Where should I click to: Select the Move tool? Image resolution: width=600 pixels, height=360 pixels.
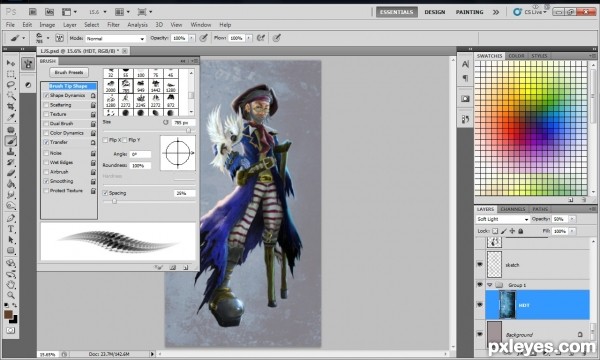pos(11,63)
